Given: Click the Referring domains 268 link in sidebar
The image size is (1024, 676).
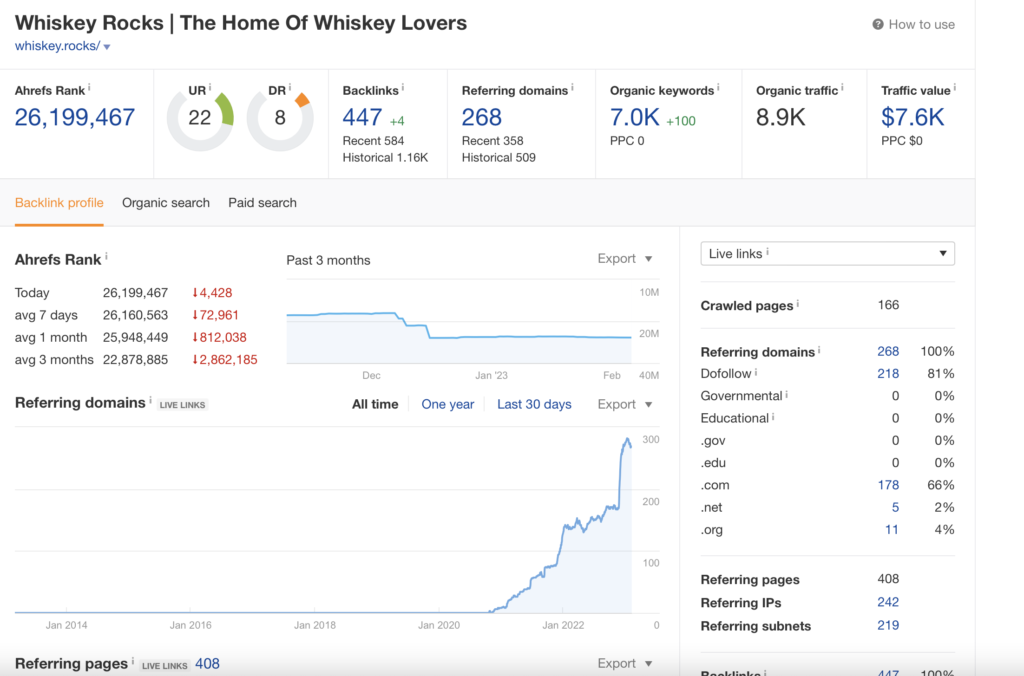Looking at the screenshot, I should 888,351.
